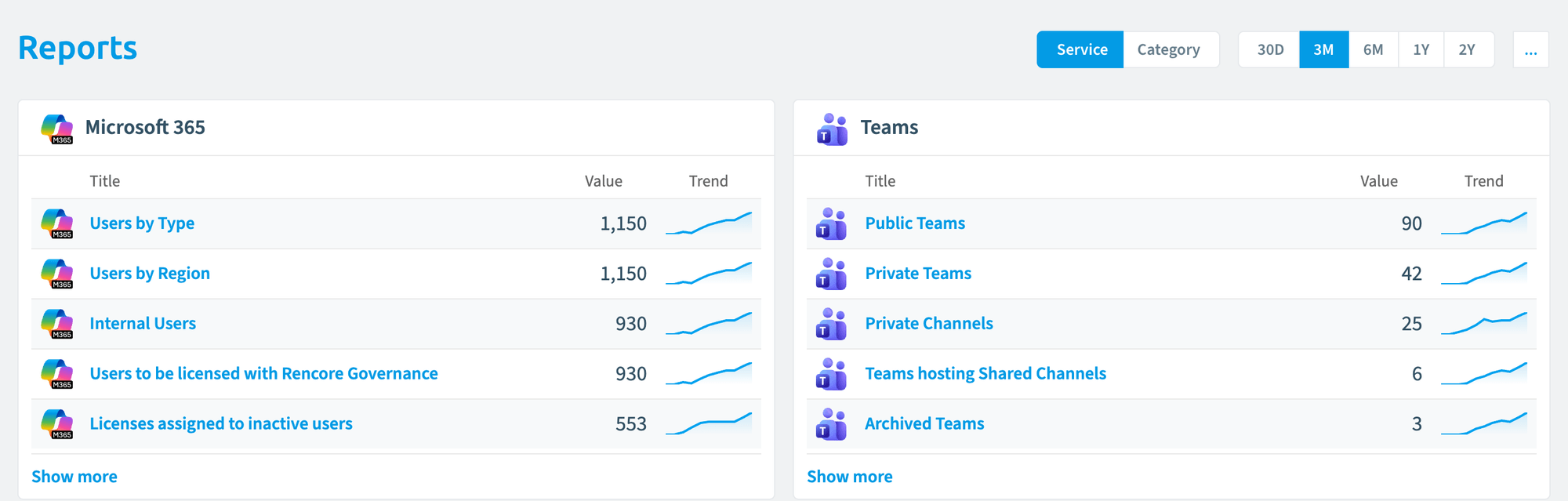Viewport: 1568px width, 501px height.
Task: Click the inactive users licenses trend sparkline
Action: point(709,424)
